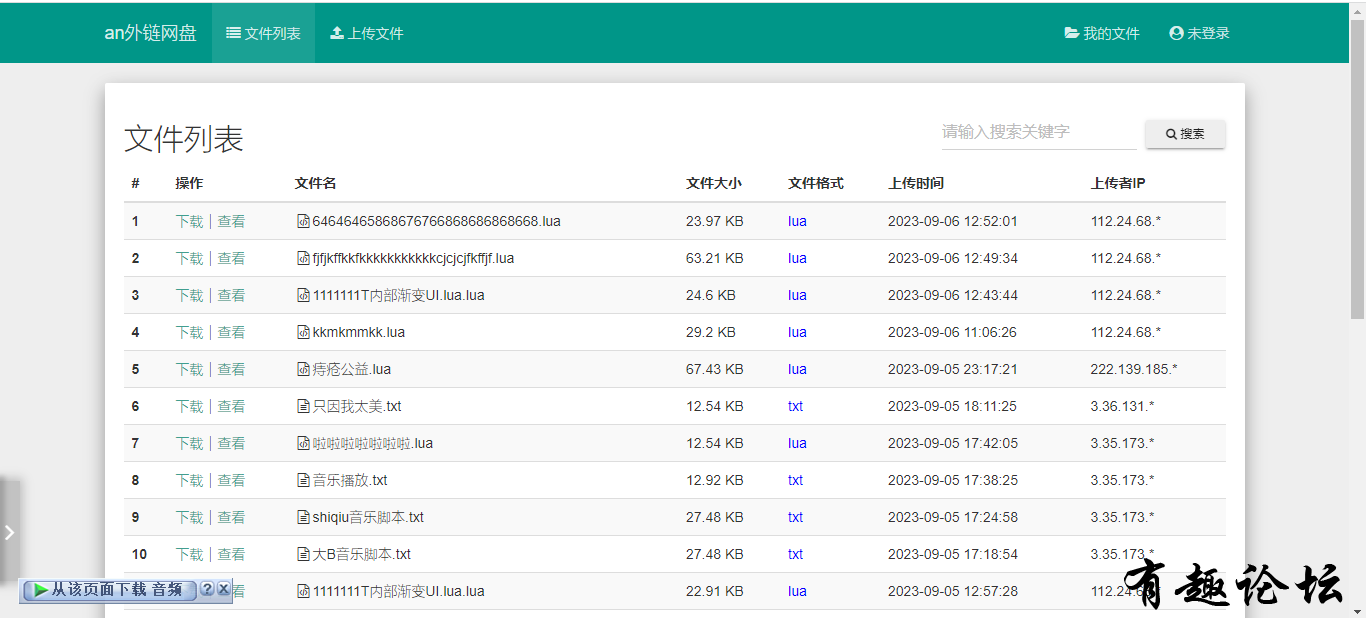Click the lua format link in row 1
1366x618 pixels.
click(x=797, y=221)
